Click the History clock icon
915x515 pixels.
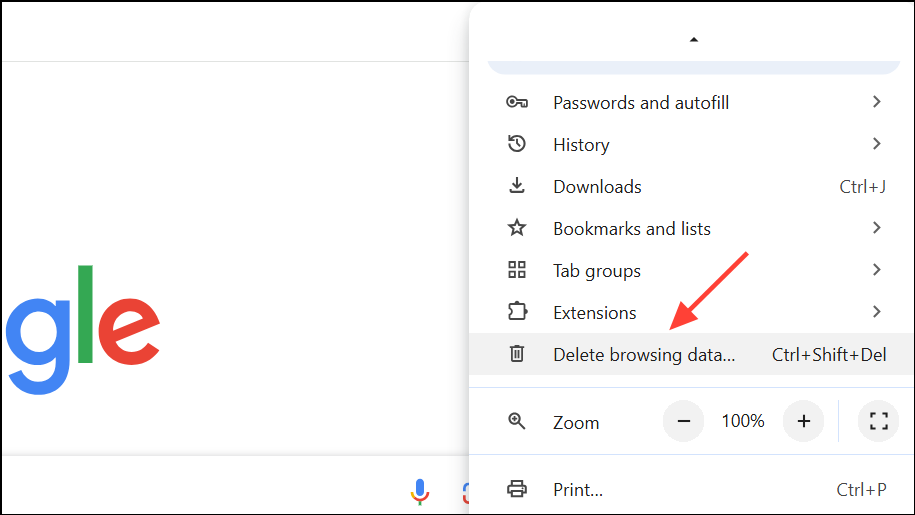(516, 144)
